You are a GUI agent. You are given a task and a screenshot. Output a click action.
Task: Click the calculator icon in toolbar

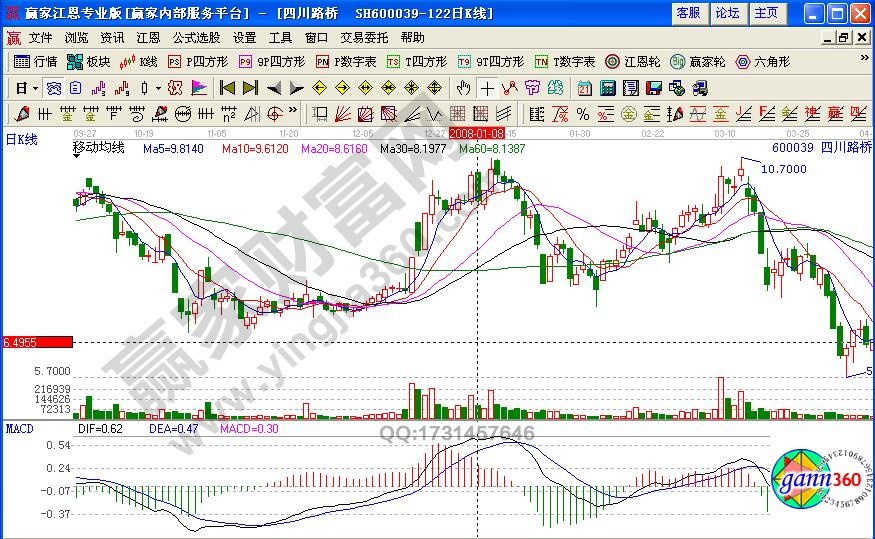[x=607, y=87]
